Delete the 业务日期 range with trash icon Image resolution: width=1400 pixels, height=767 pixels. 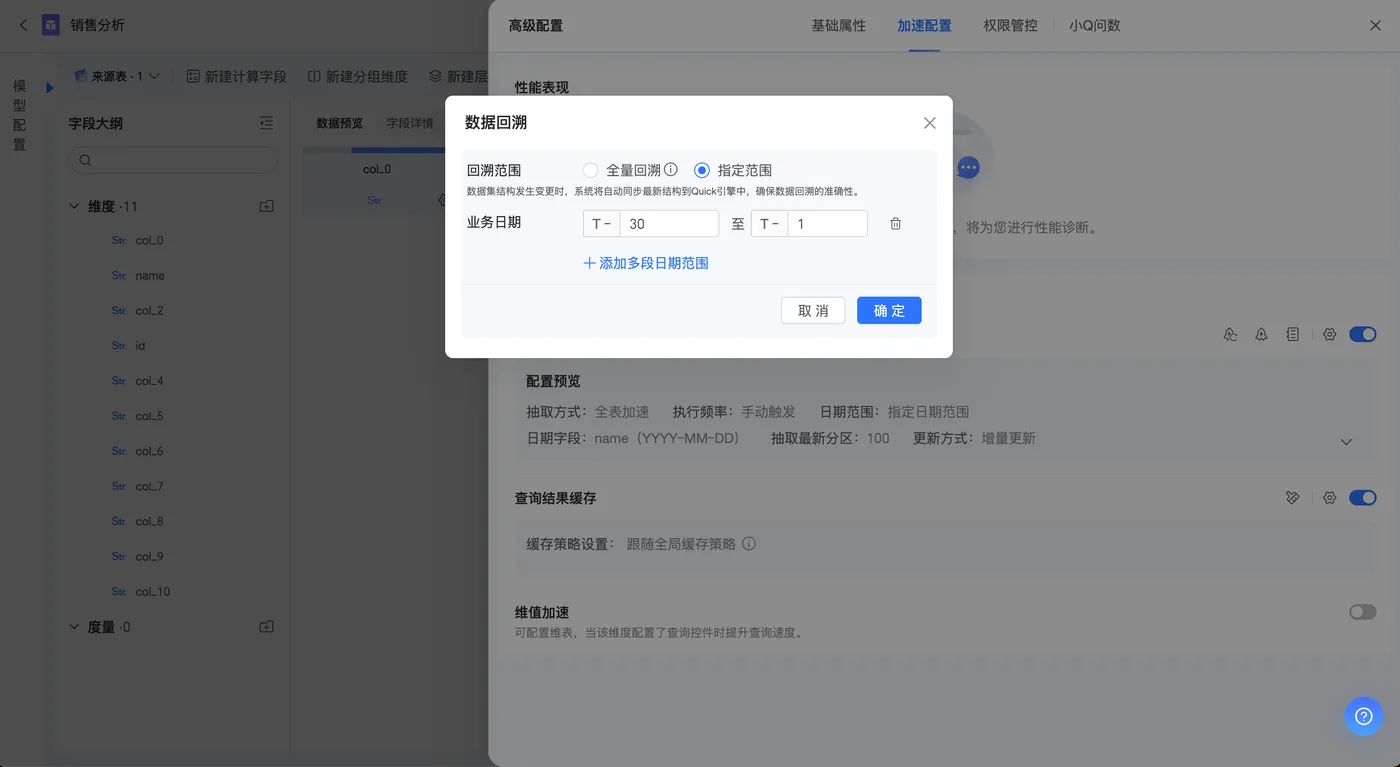[896, 224]
